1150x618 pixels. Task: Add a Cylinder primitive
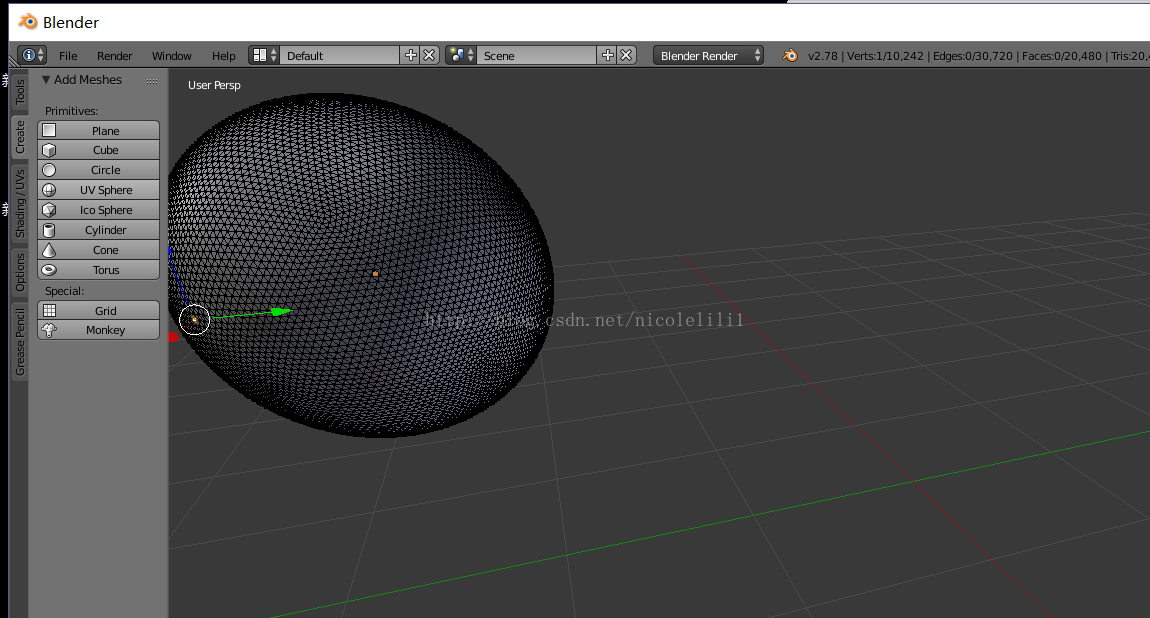[98, 230]
